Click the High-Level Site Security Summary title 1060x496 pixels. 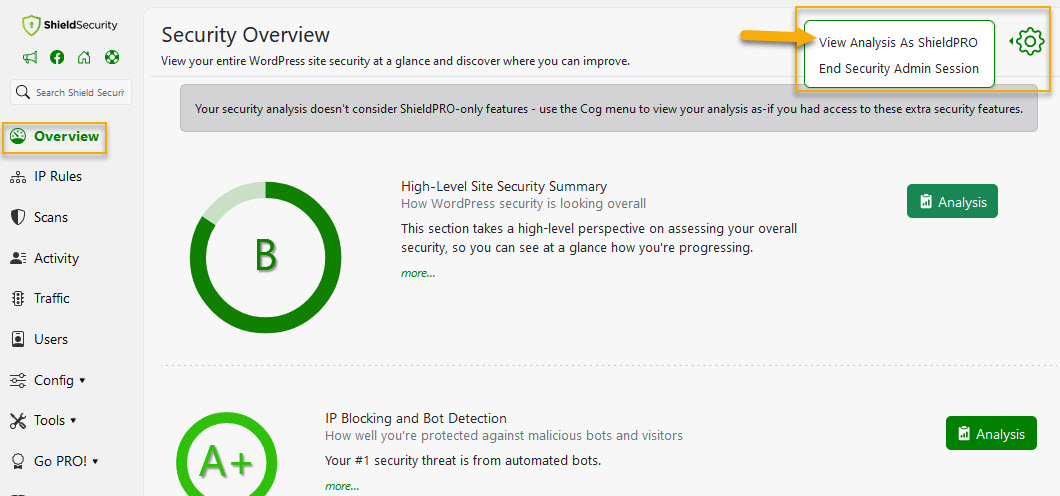point(504,186)
